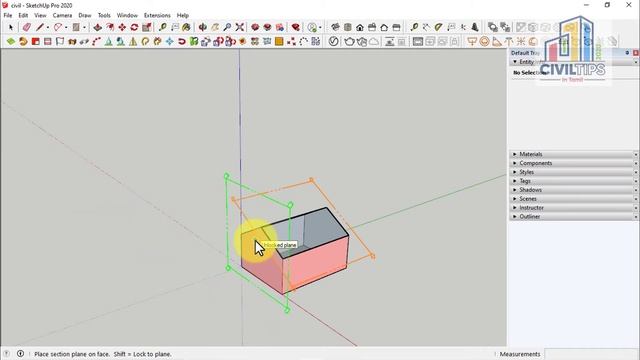Add a V-Ray plane light
640x360 pixels.
[x=472, y=41]
